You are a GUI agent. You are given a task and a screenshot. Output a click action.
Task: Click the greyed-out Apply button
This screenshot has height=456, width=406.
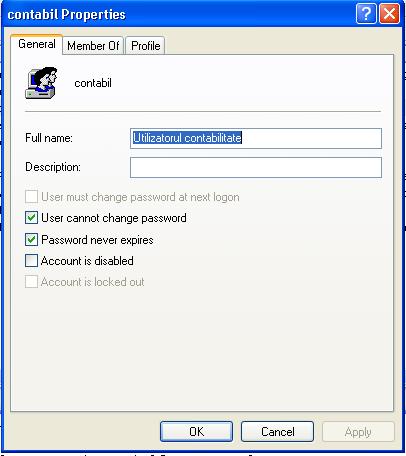pos(358,432)
